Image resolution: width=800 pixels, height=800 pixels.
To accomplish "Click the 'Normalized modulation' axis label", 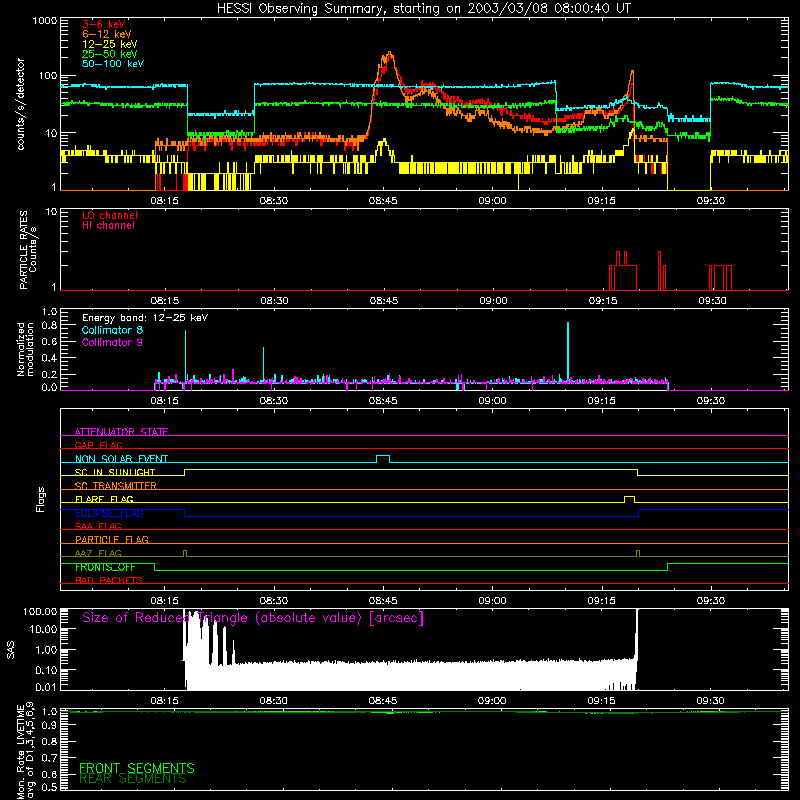I will 25,349.
